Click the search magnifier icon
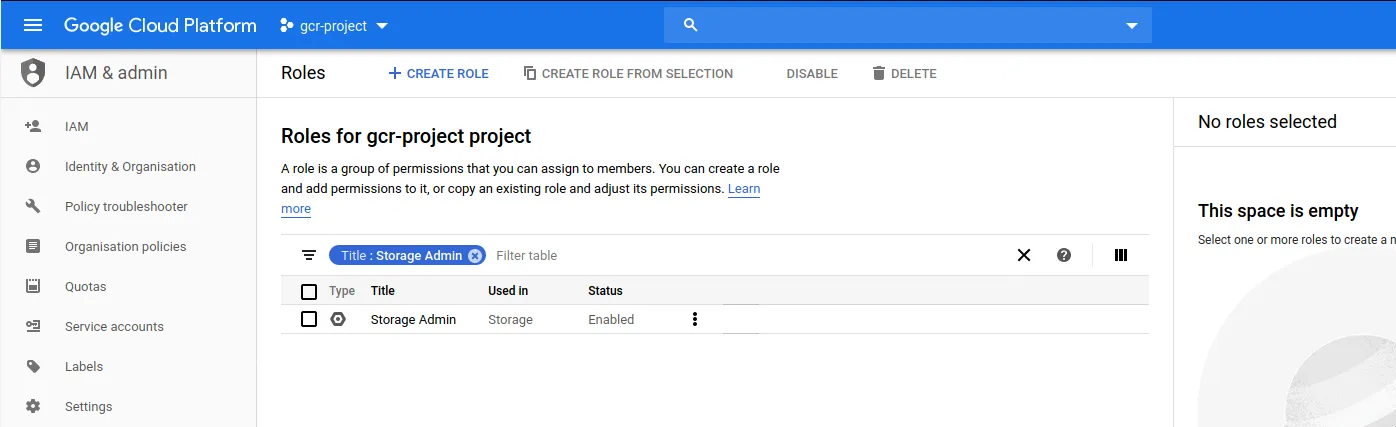This screenshot has height=427, width=1396. coord(690,25)
